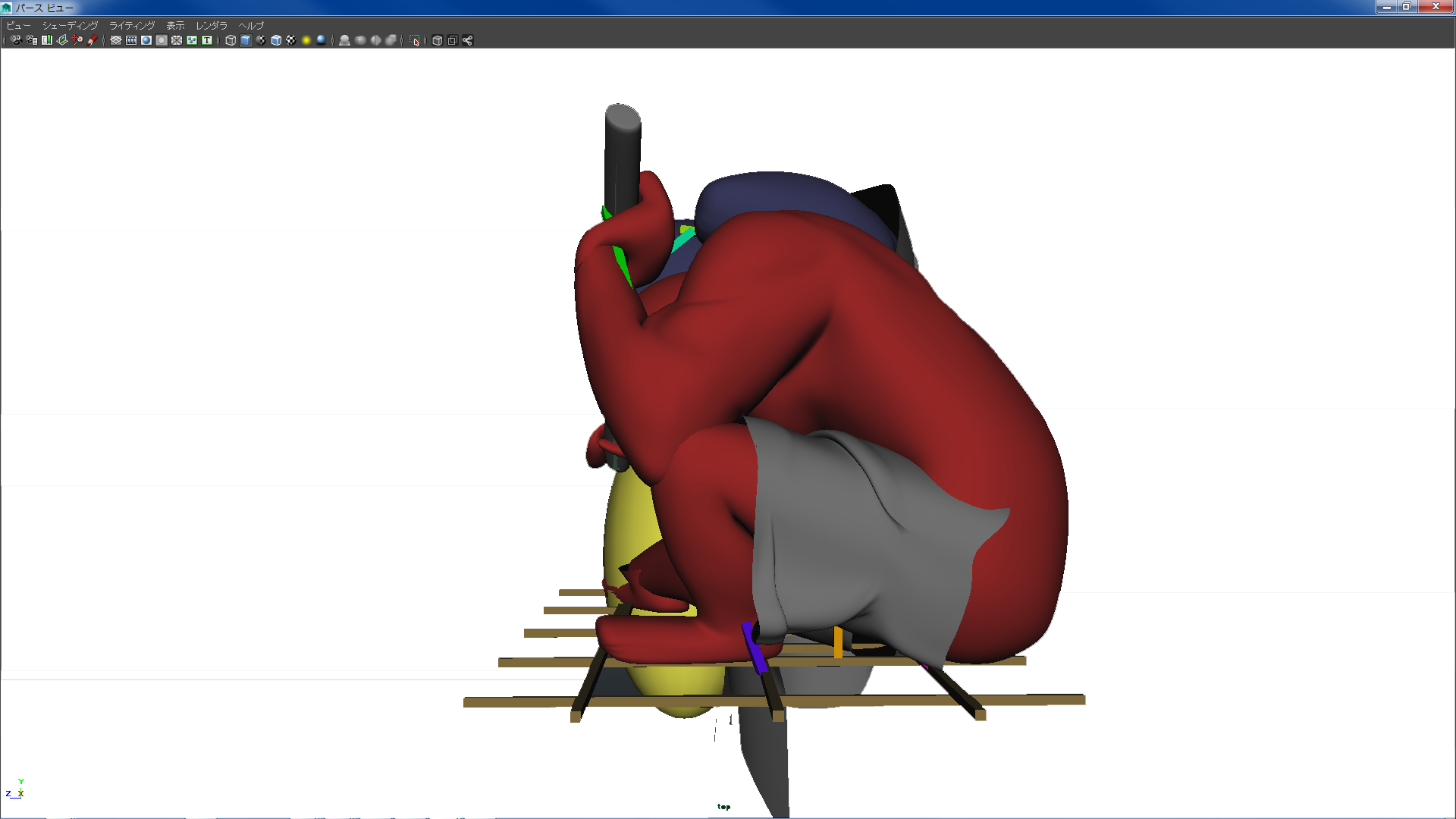Open the シェーディング menu
Viewport: 1456px width, 819px height.
click(x=70, y=26)
